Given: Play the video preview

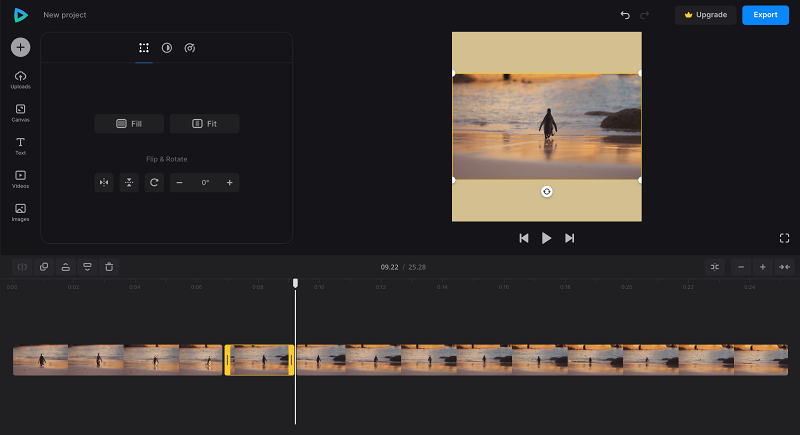Looking at the screenshot, I should [x=546, y=238].
